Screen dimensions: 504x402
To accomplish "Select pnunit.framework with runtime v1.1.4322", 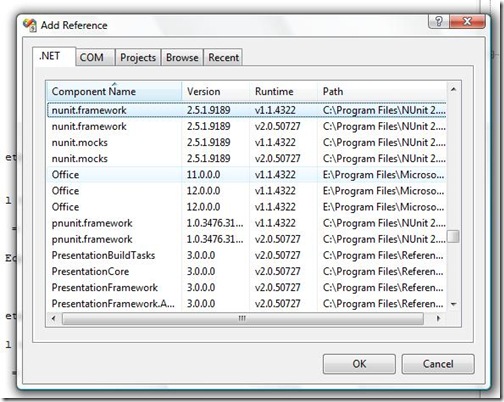I will pyautogui.click(x=247, y=223).
